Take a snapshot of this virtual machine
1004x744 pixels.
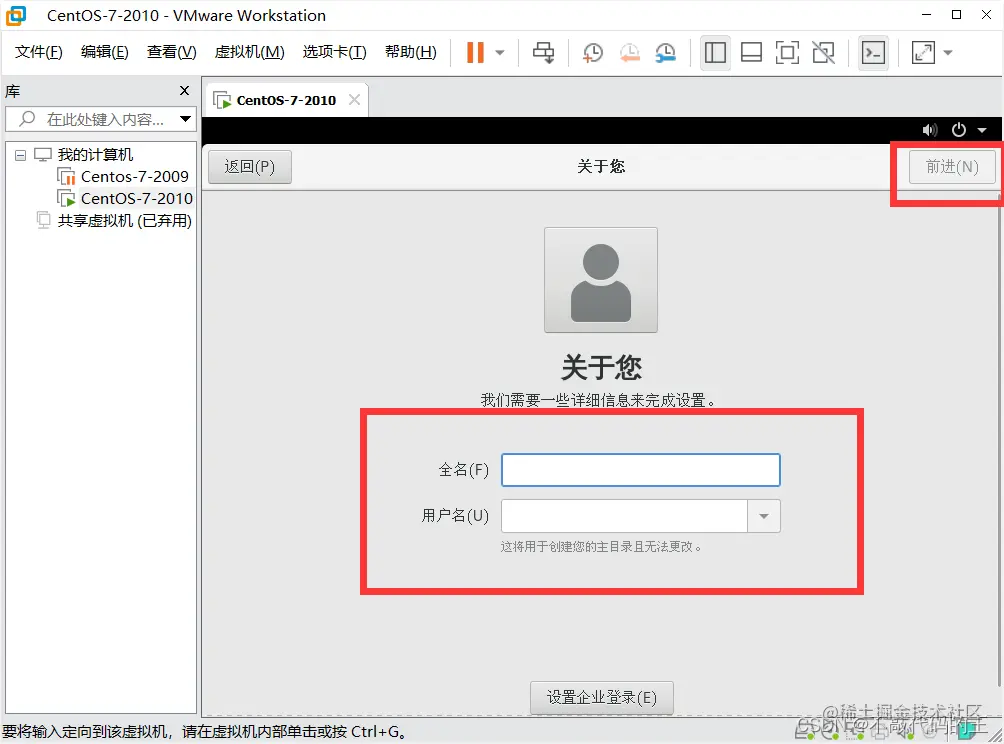click(593, 53)
